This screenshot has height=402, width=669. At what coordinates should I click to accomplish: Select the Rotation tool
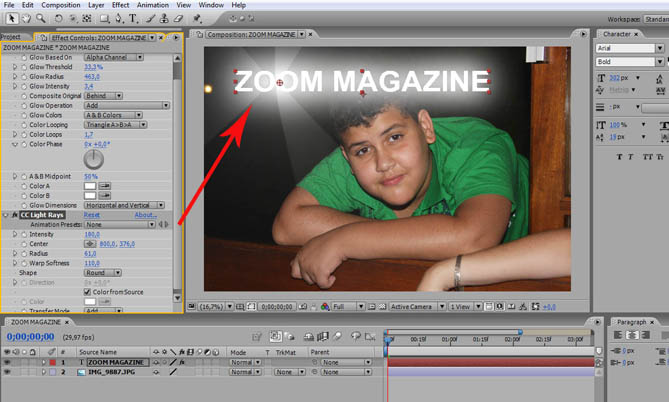59,18
